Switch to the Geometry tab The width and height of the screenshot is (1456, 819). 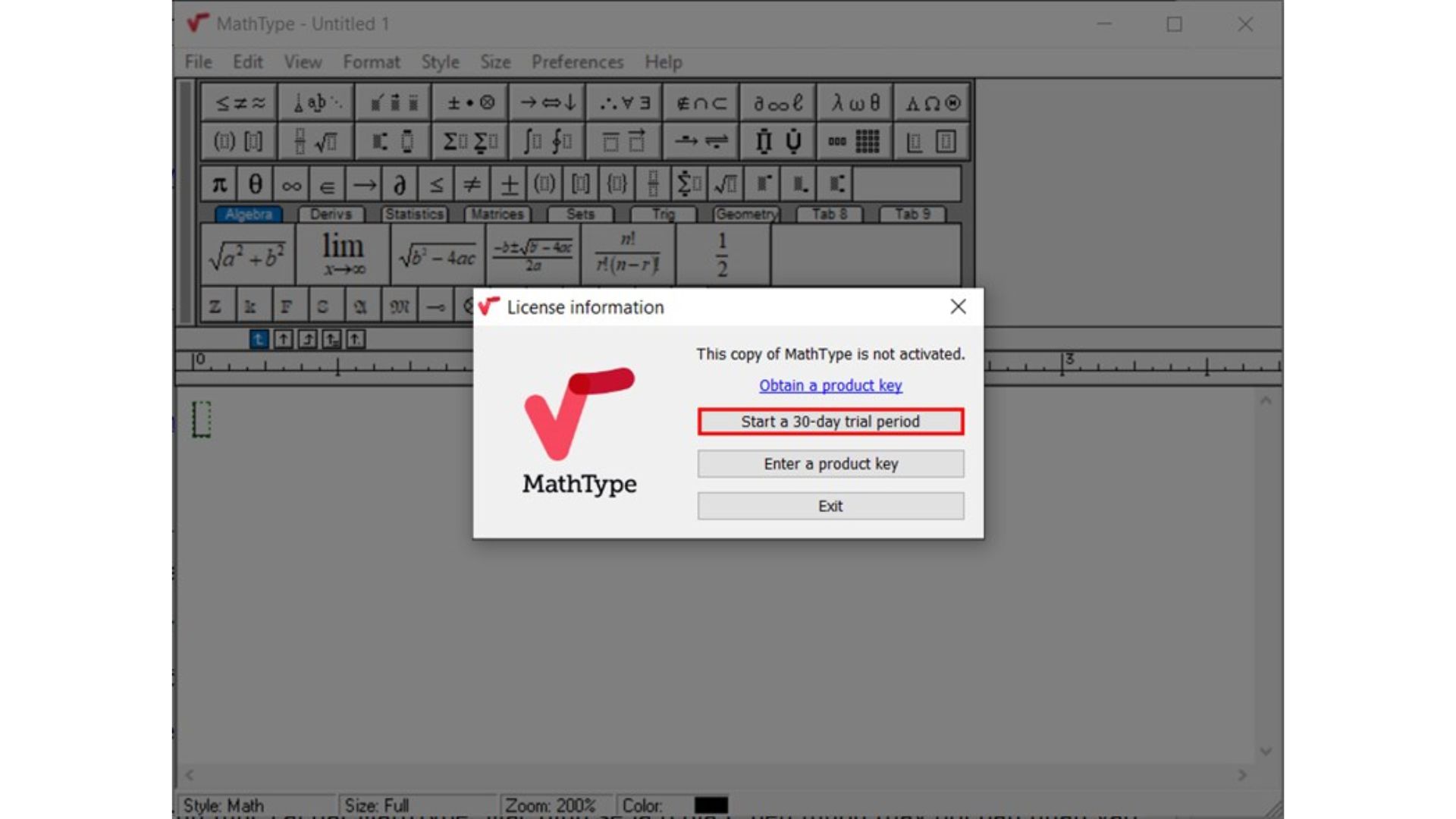(746, 215)
